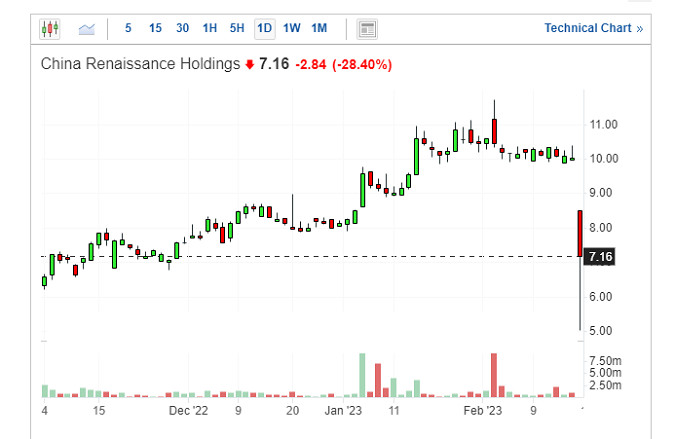Switch to the area chart type

point(87,29)
